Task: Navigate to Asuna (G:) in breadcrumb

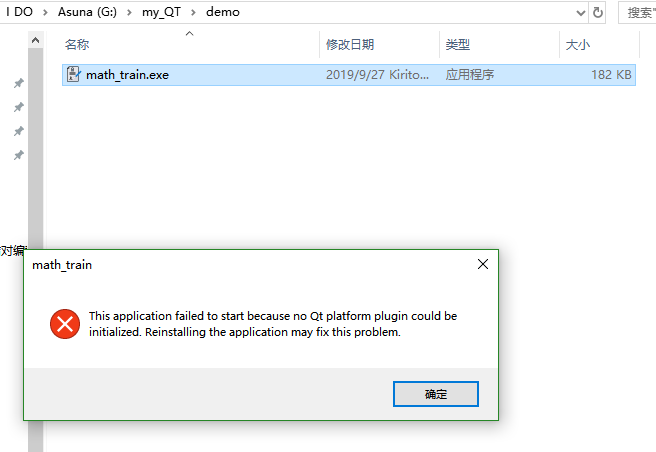Action: [87, 12]
